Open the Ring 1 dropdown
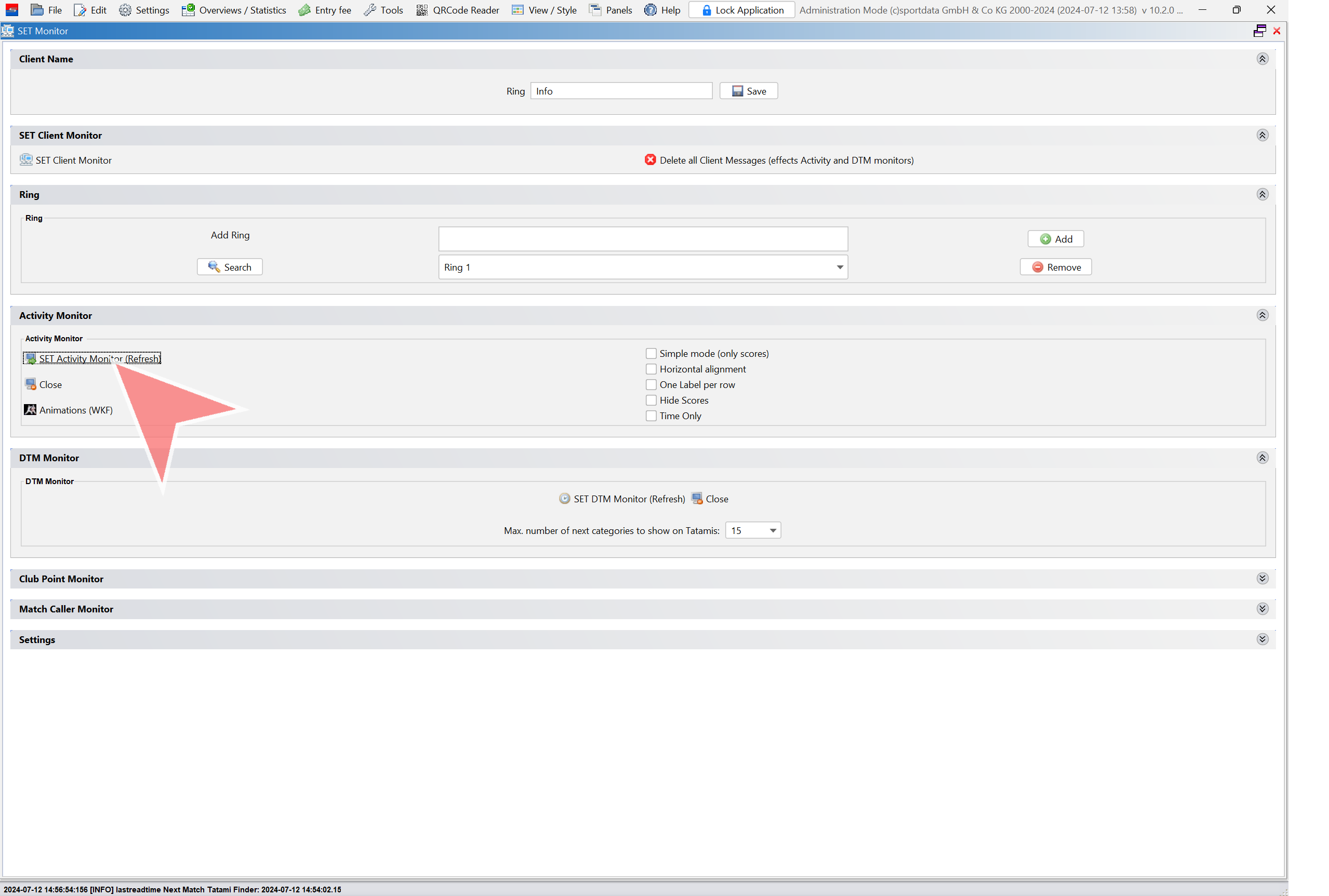 pyautogui.click(x=643, y=267)
